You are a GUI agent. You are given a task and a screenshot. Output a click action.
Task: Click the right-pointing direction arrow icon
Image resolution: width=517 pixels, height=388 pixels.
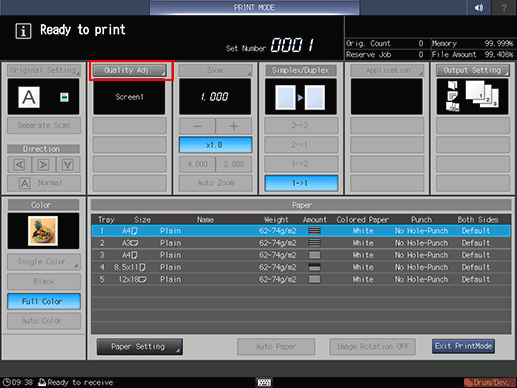tap(43, 164)
